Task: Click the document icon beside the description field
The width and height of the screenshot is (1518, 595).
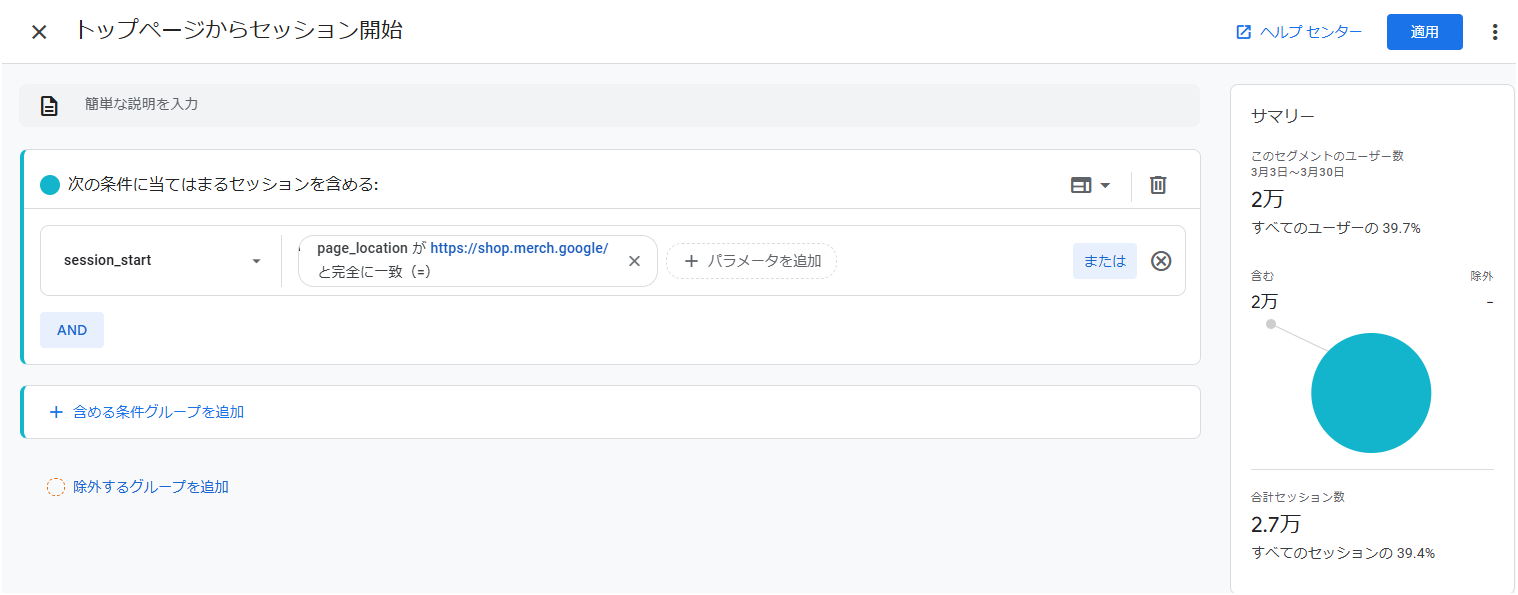Action: tap(49, 105)
